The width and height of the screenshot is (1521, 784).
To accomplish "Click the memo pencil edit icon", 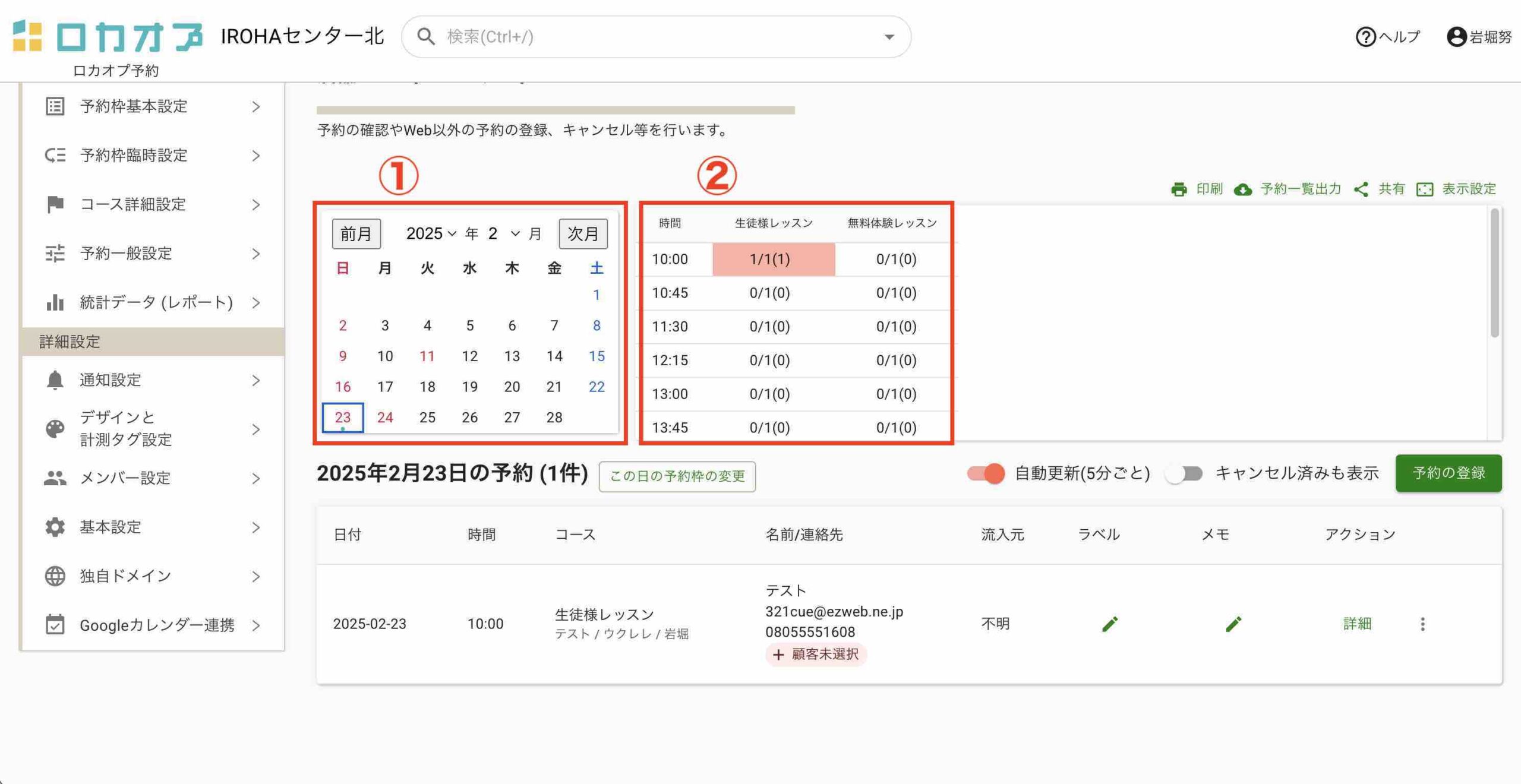I will pyautogui.click(x=1233, y=624).
